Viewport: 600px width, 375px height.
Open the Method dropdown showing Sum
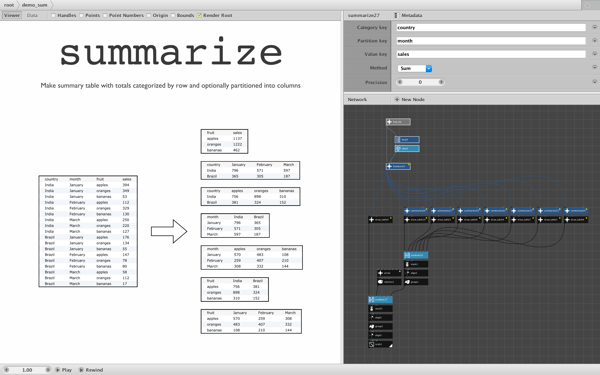415,68
